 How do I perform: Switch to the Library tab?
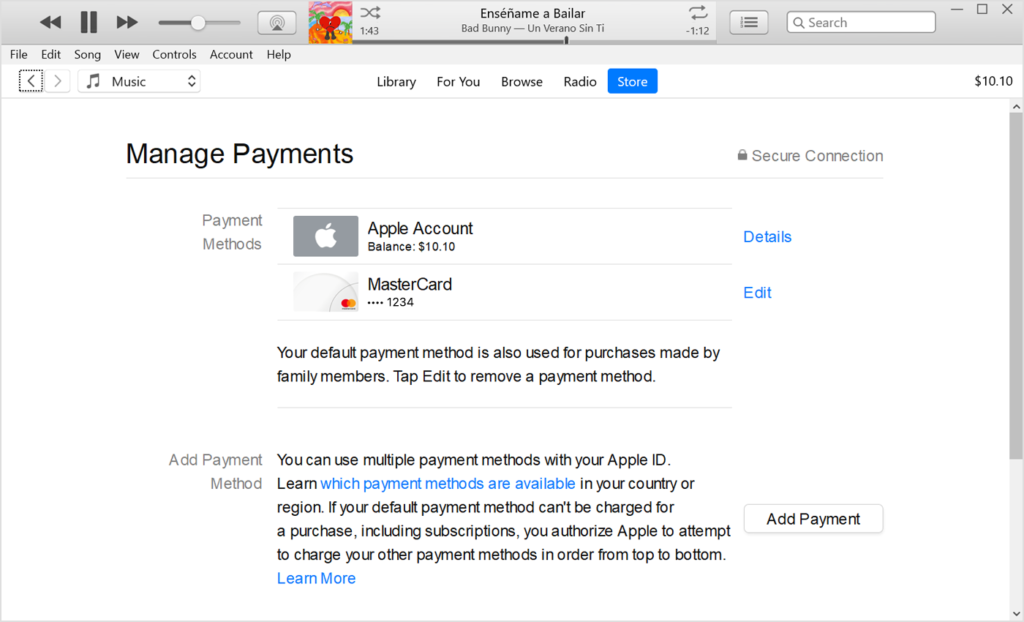tap(396, 82)
